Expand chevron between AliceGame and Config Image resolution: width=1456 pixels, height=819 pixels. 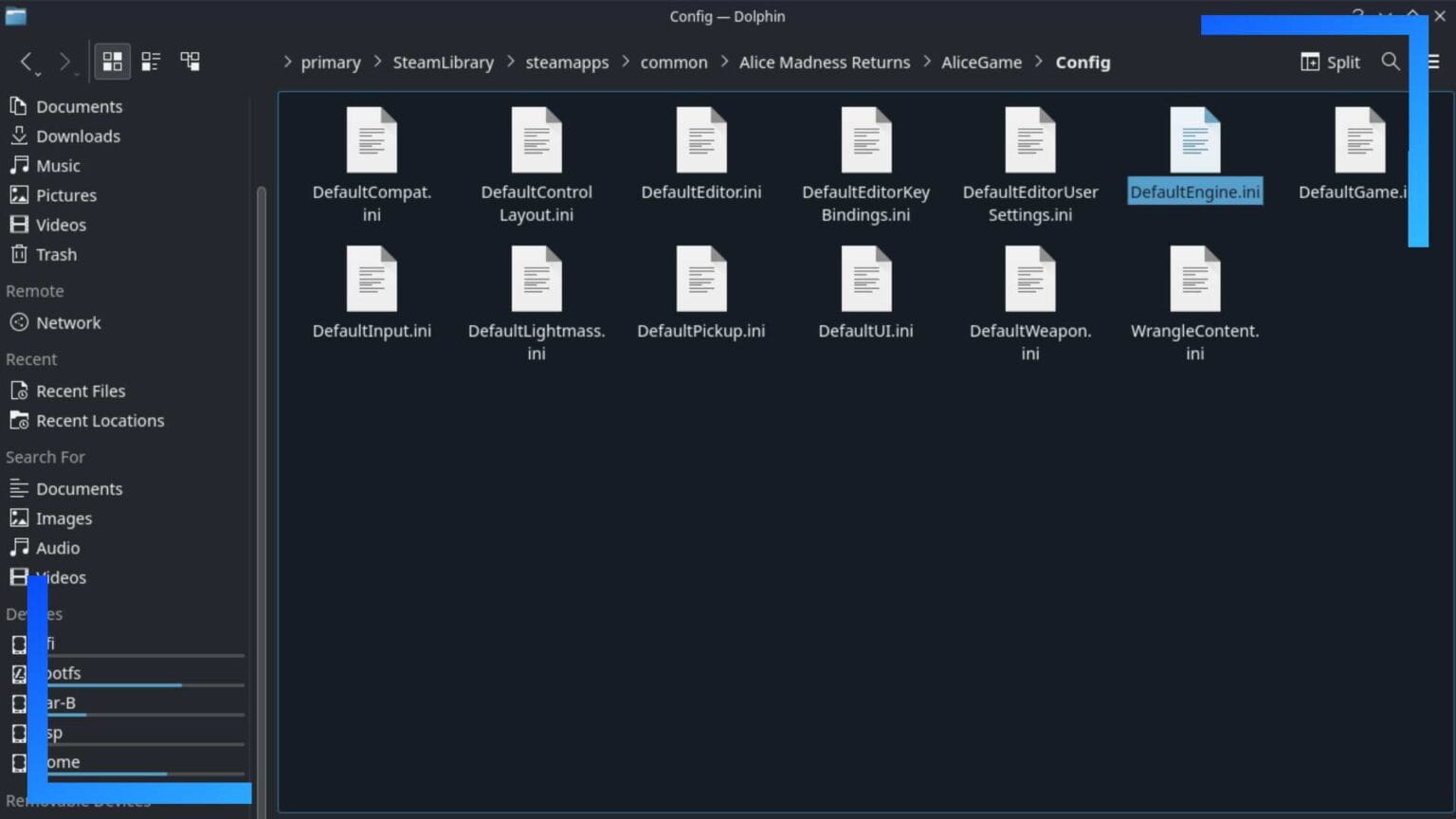(1039, 62)
